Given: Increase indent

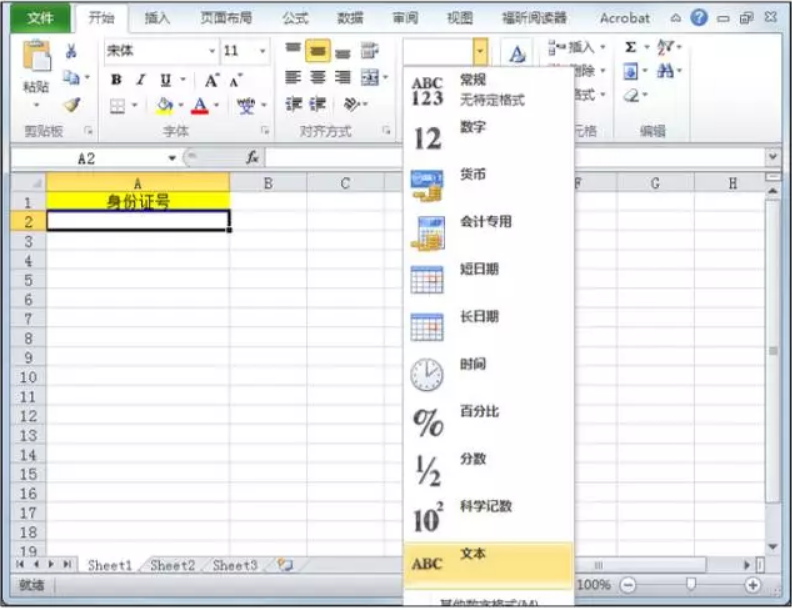Looking at the screenshot, I should (x=318, y=104).
